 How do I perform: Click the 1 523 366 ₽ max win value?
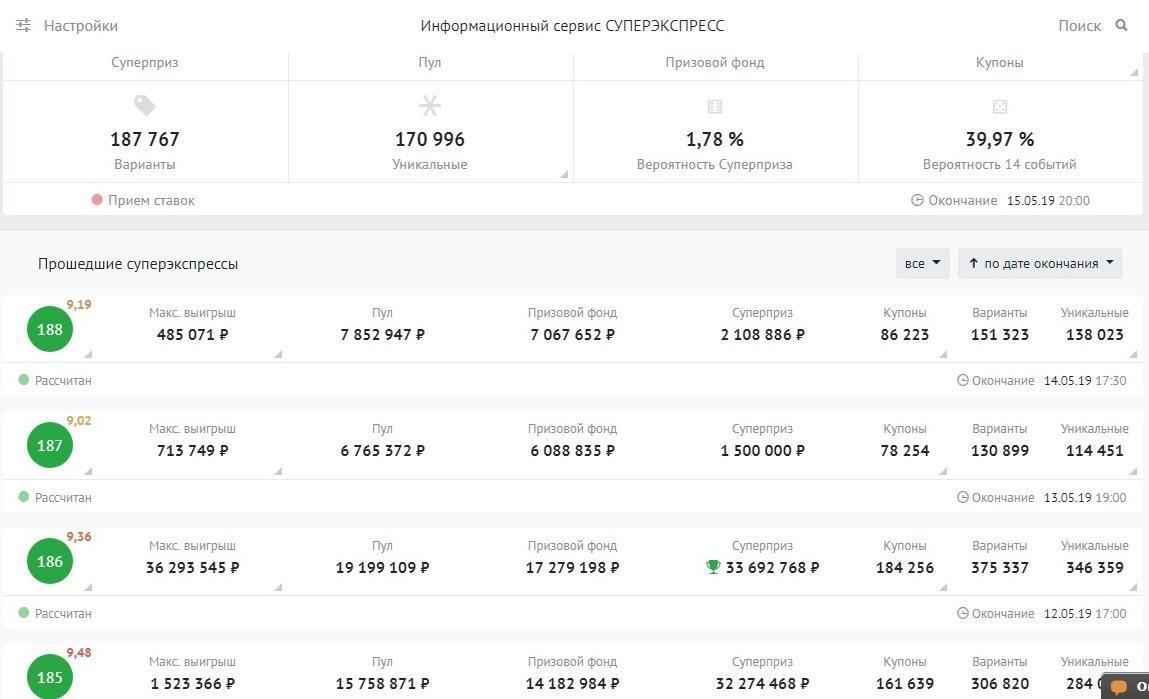click(x=192, y=684)
